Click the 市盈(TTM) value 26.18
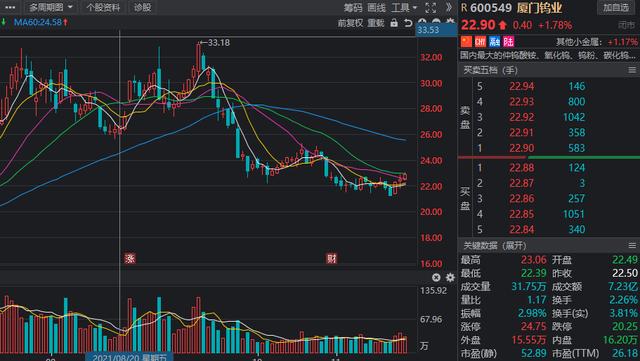This screenshot has height=361, width=640. (624, 353)
